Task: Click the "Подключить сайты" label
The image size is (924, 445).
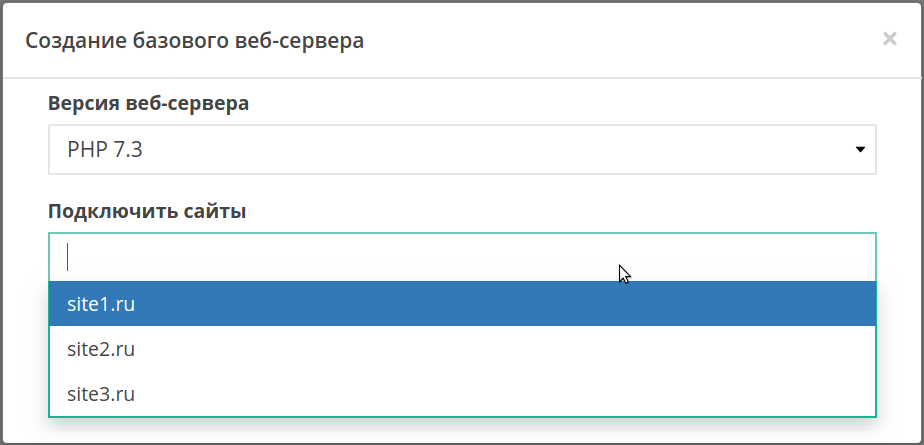Action: point(146,211)
